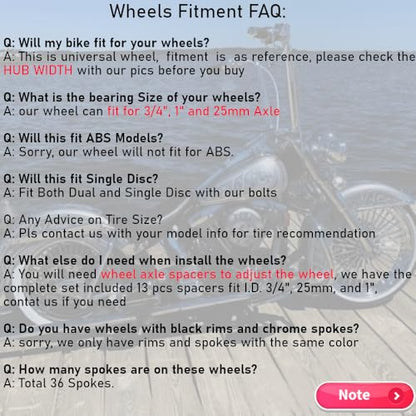The image size is (416, 416).
Task: Click answer saying wheel will not fit ABS
Action: point(118,152)
